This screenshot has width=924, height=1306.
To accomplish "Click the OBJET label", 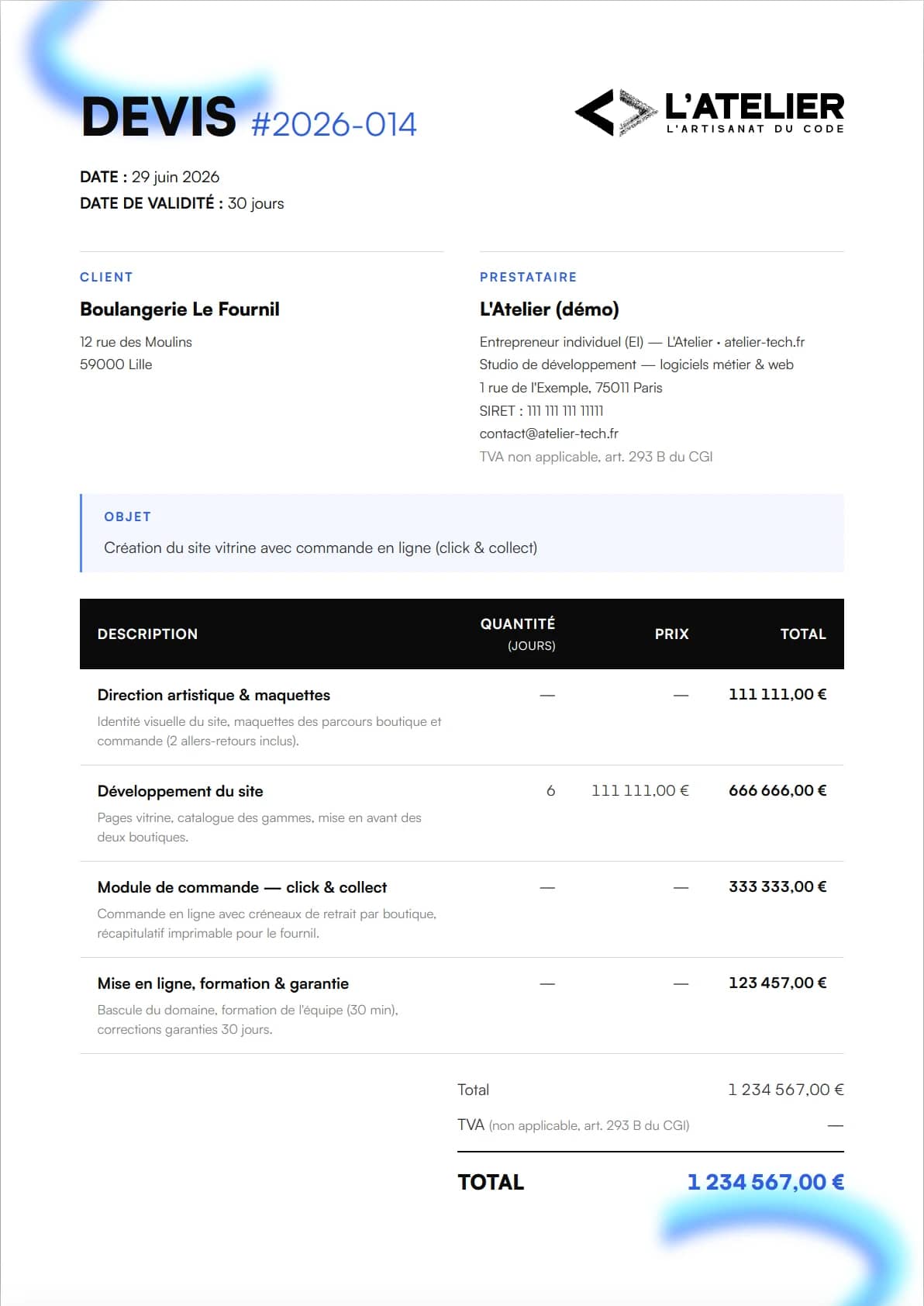I will coord(128,517).
